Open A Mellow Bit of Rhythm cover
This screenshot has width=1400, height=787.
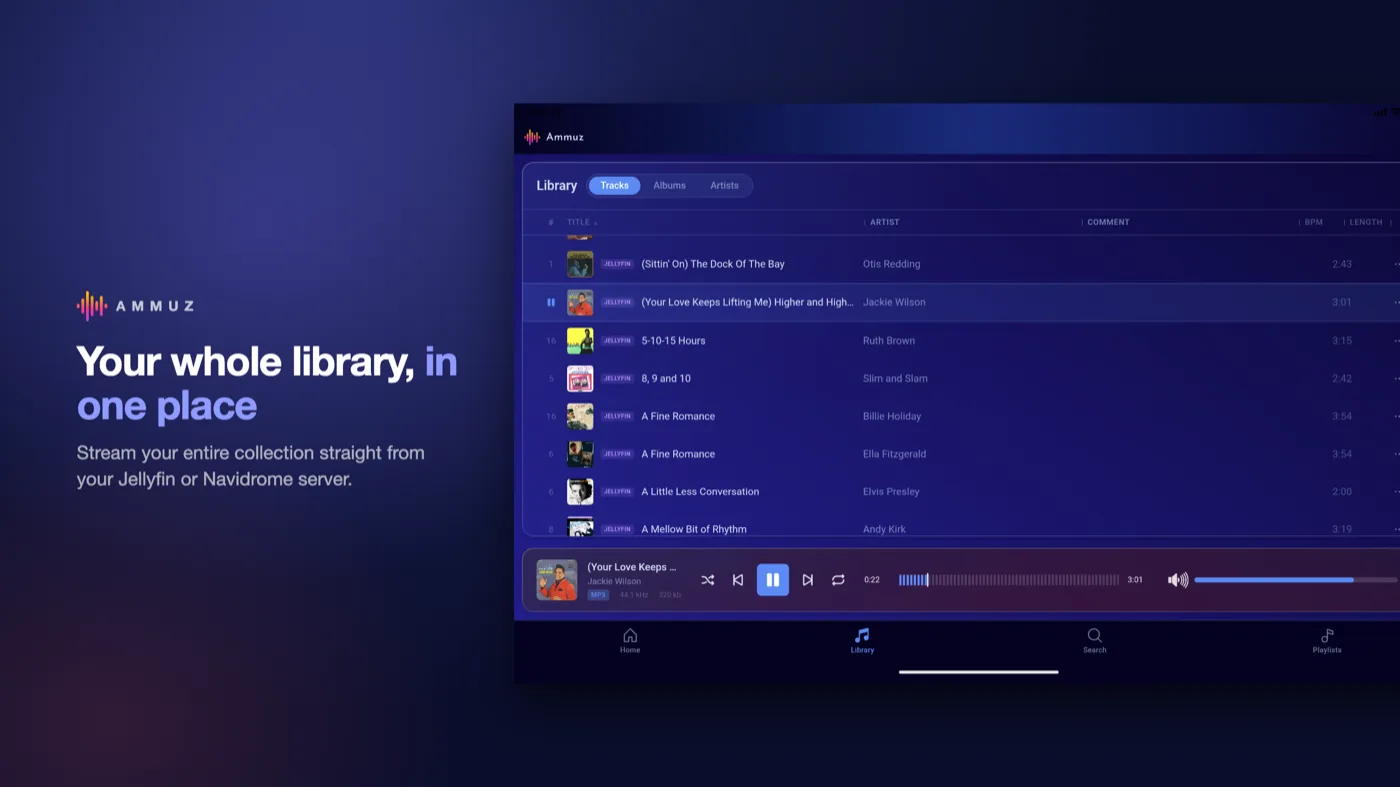click(x=580, y=527)
